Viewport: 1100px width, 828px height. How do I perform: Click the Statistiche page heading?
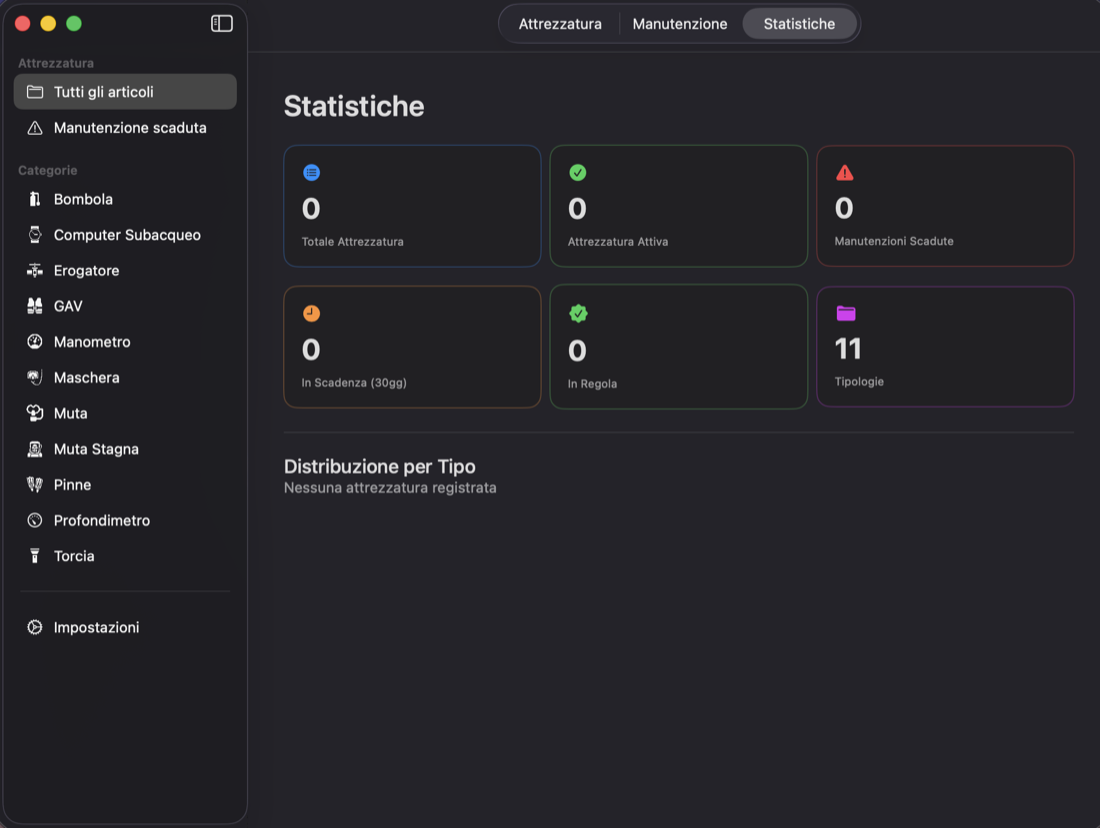click(x=354, y=106)
